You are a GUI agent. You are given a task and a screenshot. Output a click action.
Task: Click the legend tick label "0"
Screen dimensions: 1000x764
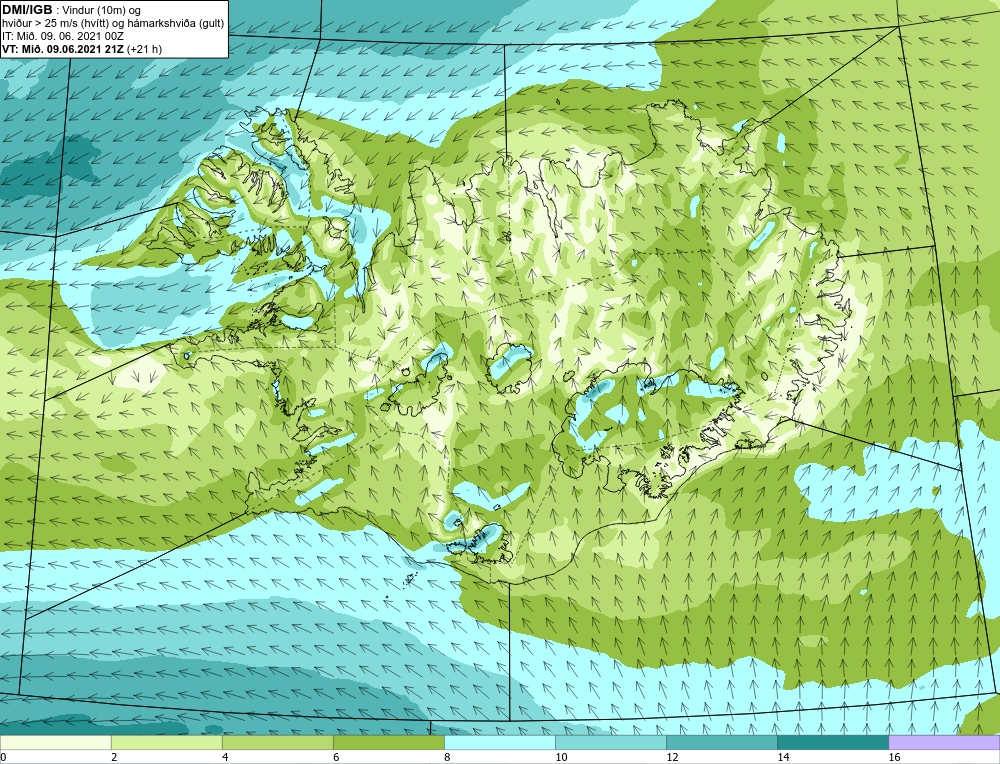pyautogui.click(x=3, y=757)
